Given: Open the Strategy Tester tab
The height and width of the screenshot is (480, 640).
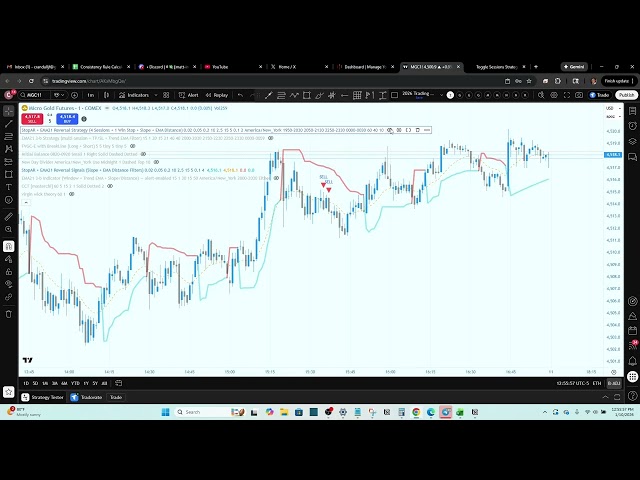Looking at the screenshot, I should (42, 397).
